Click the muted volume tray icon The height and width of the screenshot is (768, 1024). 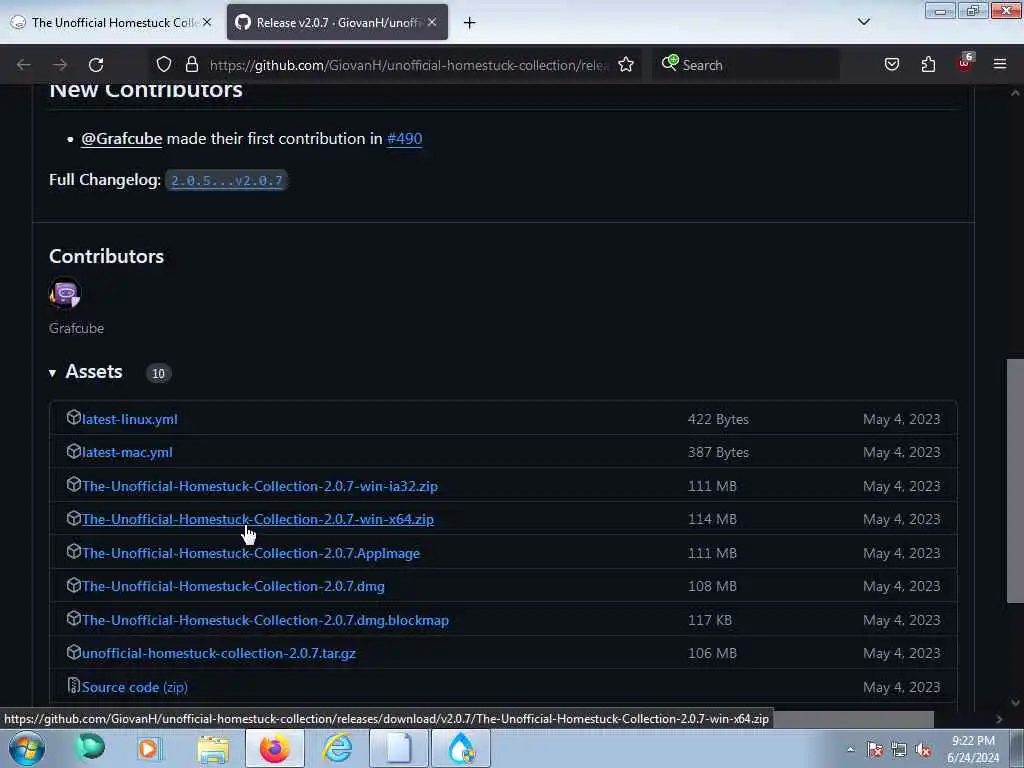[923, 750]
